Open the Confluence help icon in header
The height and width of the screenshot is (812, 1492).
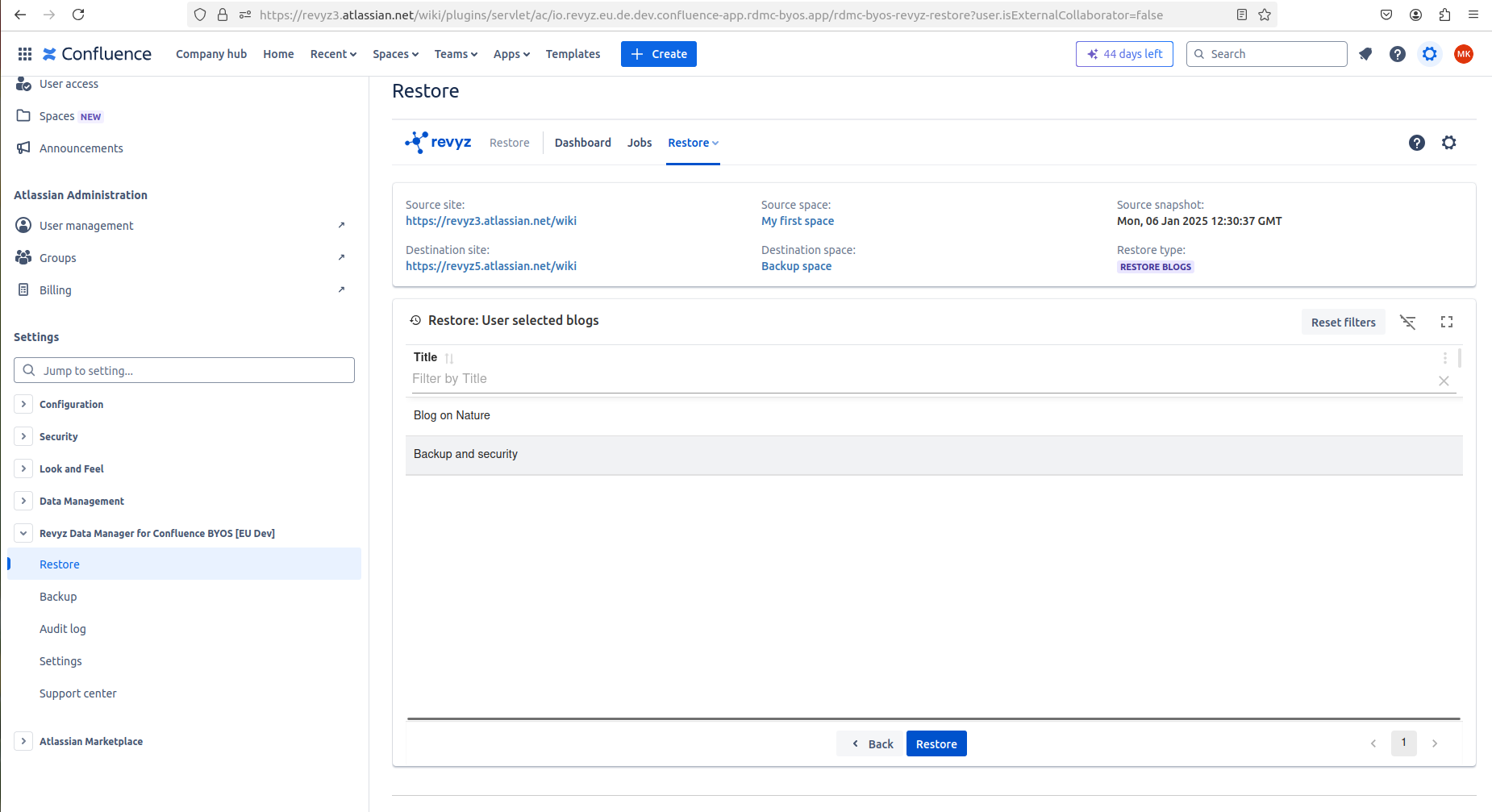tap(1398, 54)
